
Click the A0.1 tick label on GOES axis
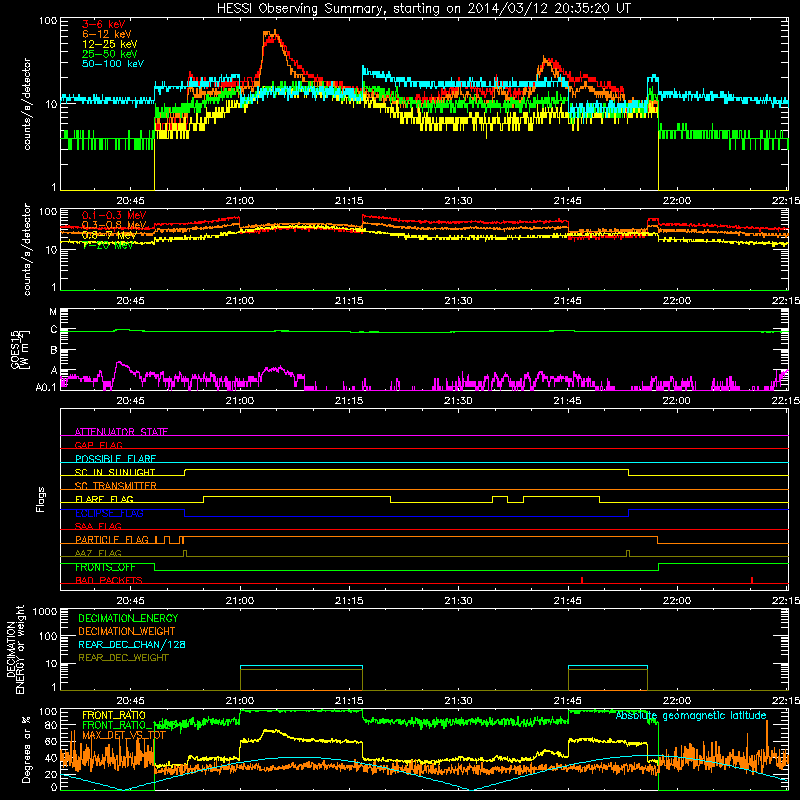click(46, 388)
